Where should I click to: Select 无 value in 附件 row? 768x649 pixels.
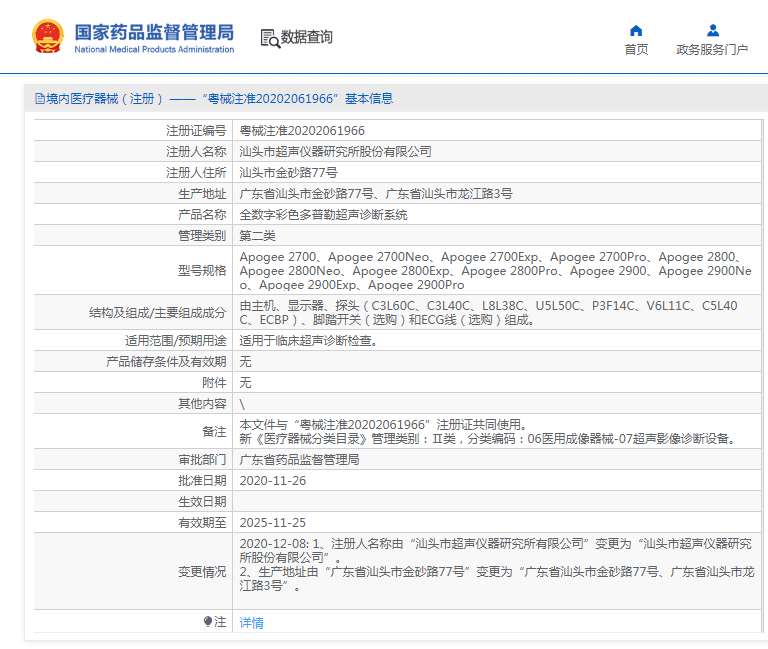point(245,383)
